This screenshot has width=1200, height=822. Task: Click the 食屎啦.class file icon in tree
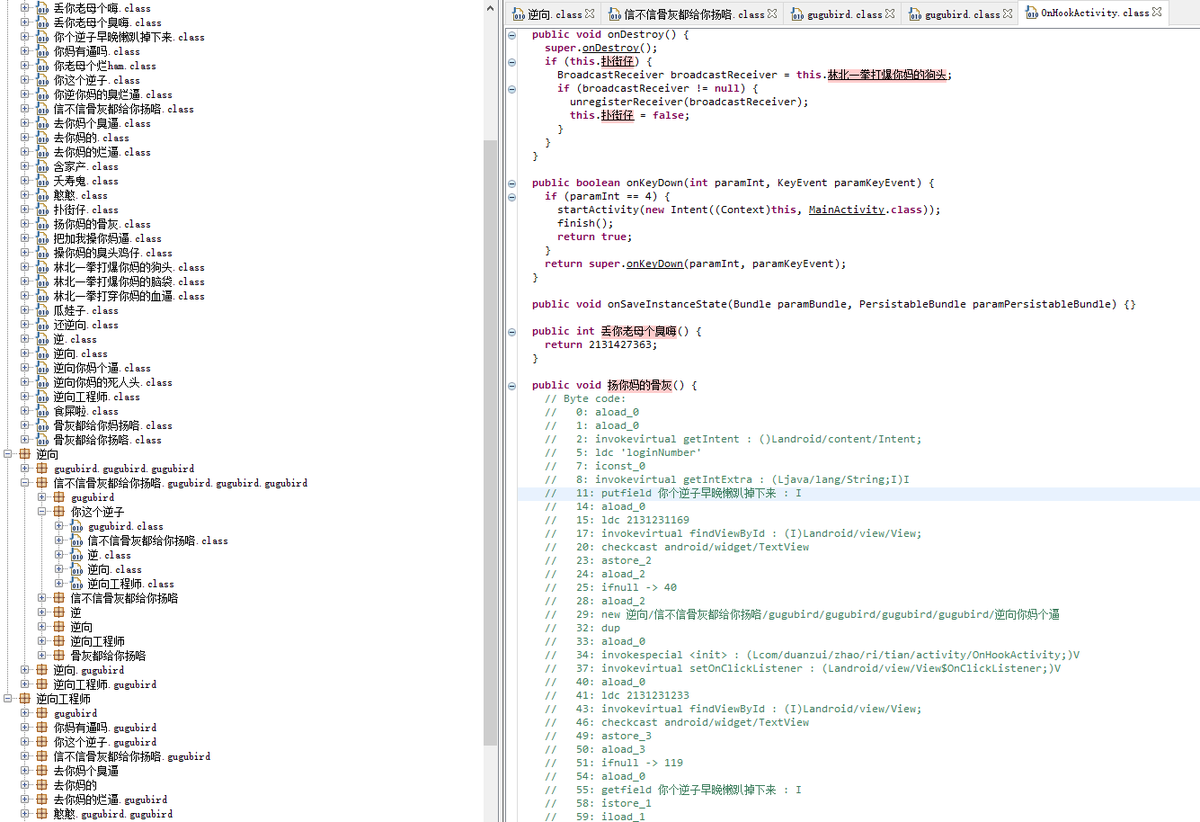pyautogui.click(x=43, y=412)
